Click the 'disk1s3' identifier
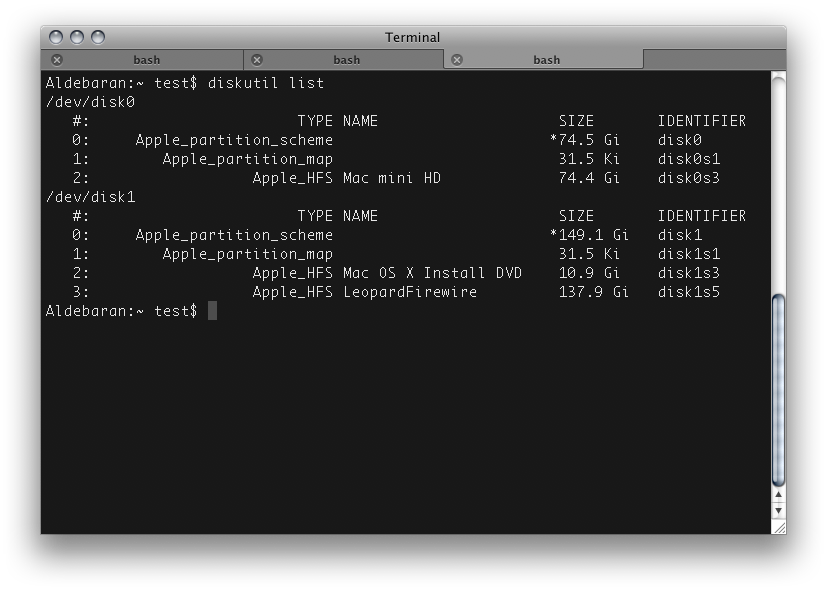Viewport: 827px width, 590px height. point(689,273)
